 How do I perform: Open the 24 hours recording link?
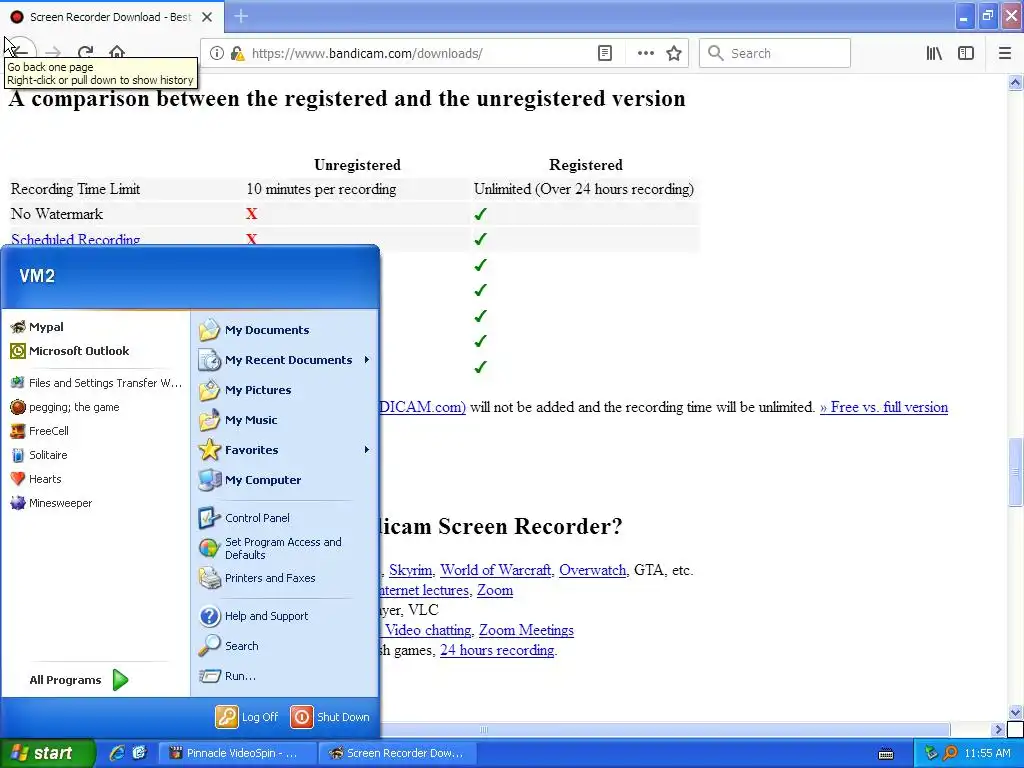497,650
